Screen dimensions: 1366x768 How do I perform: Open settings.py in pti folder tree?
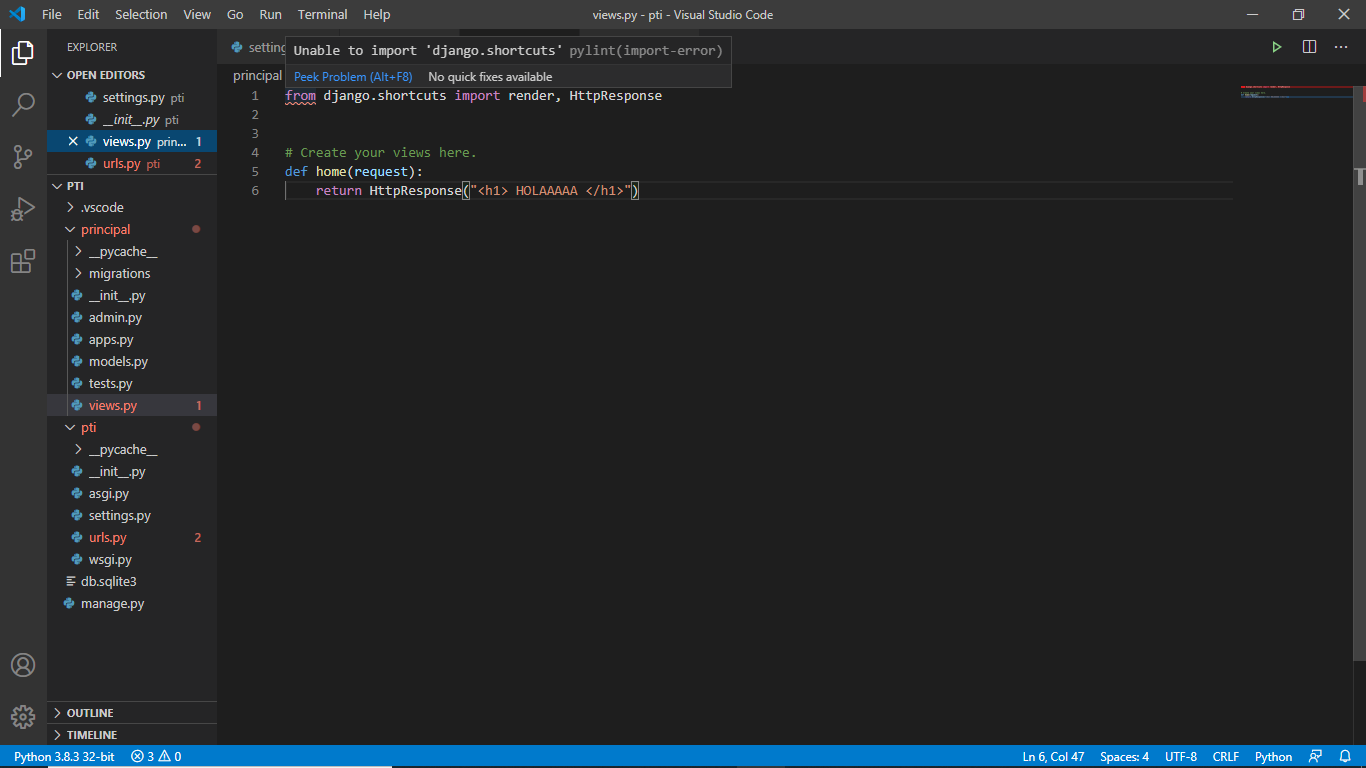(132, 515)
